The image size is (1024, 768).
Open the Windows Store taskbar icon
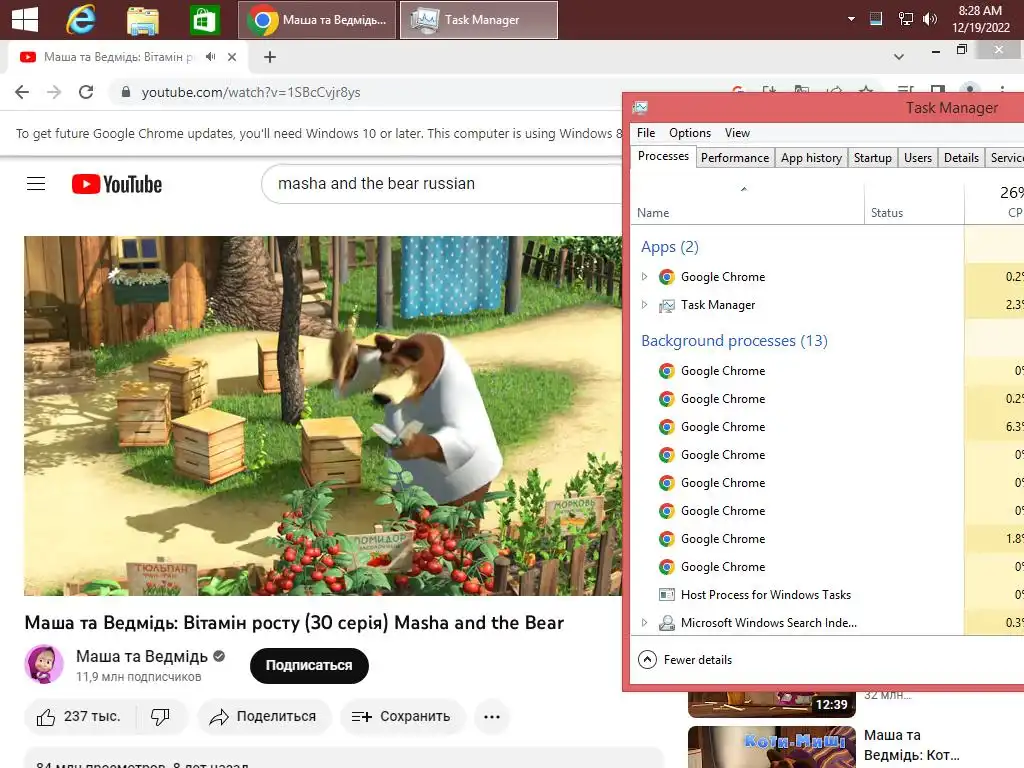[204, 20]
